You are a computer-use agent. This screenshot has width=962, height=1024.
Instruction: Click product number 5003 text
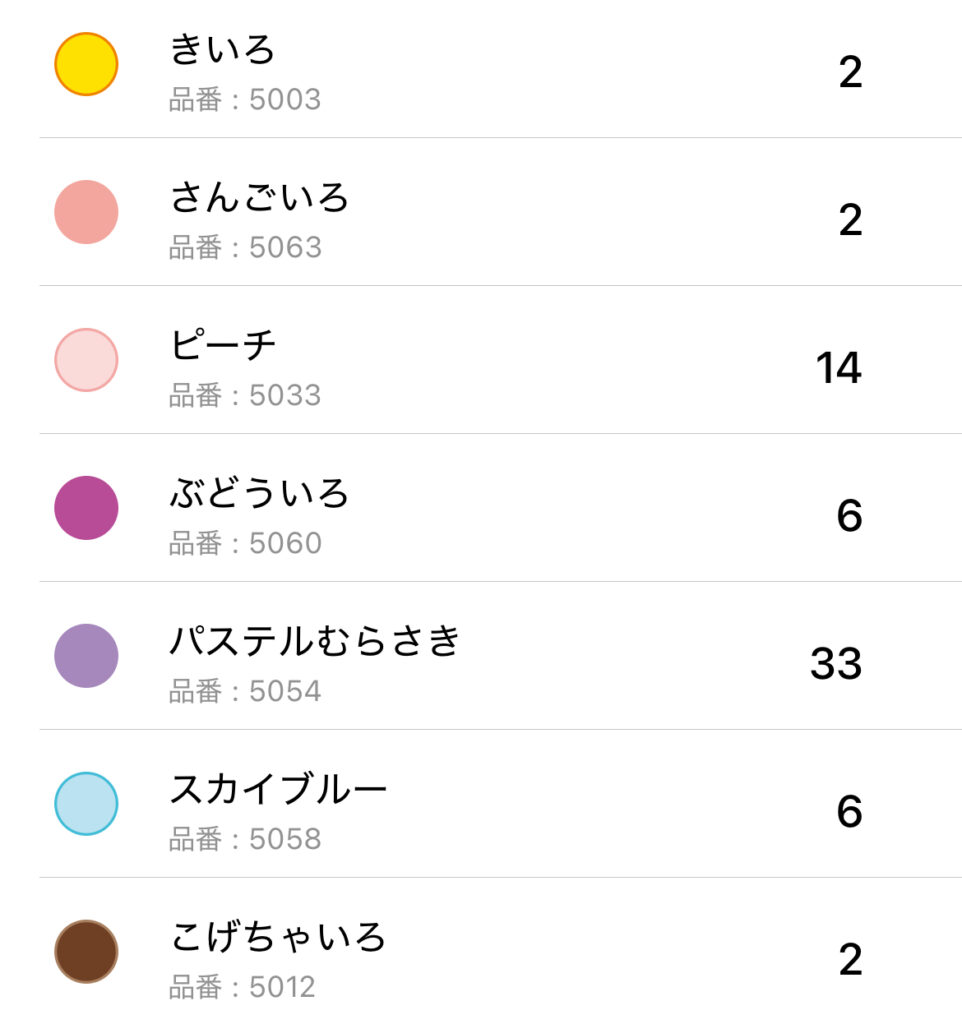click(x=245, y=100)
